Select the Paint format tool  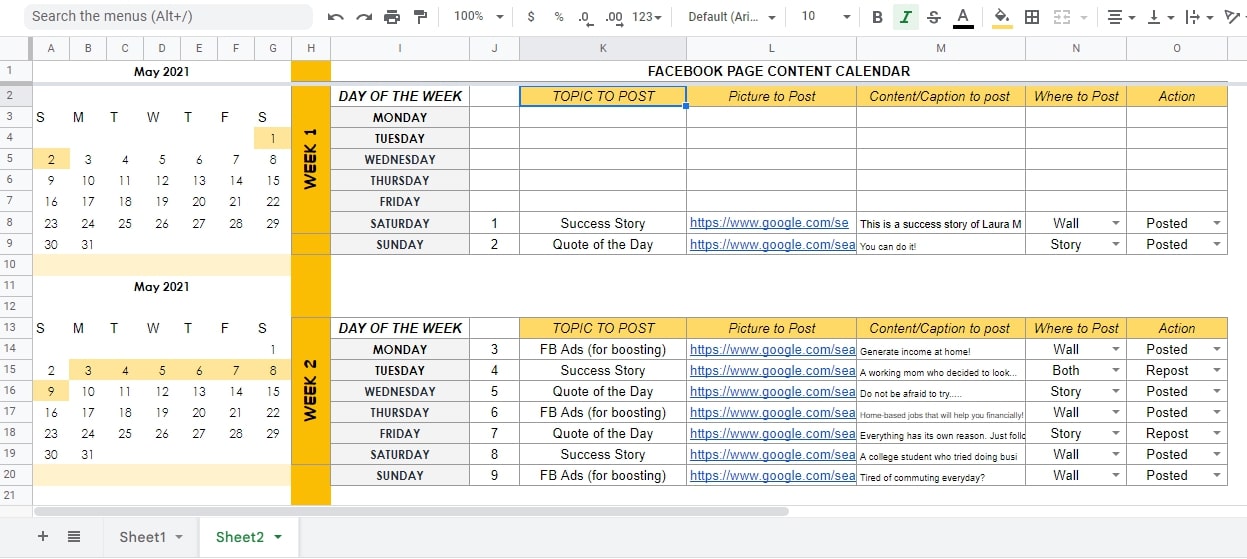pyautogui.click(x=420, y=17)
